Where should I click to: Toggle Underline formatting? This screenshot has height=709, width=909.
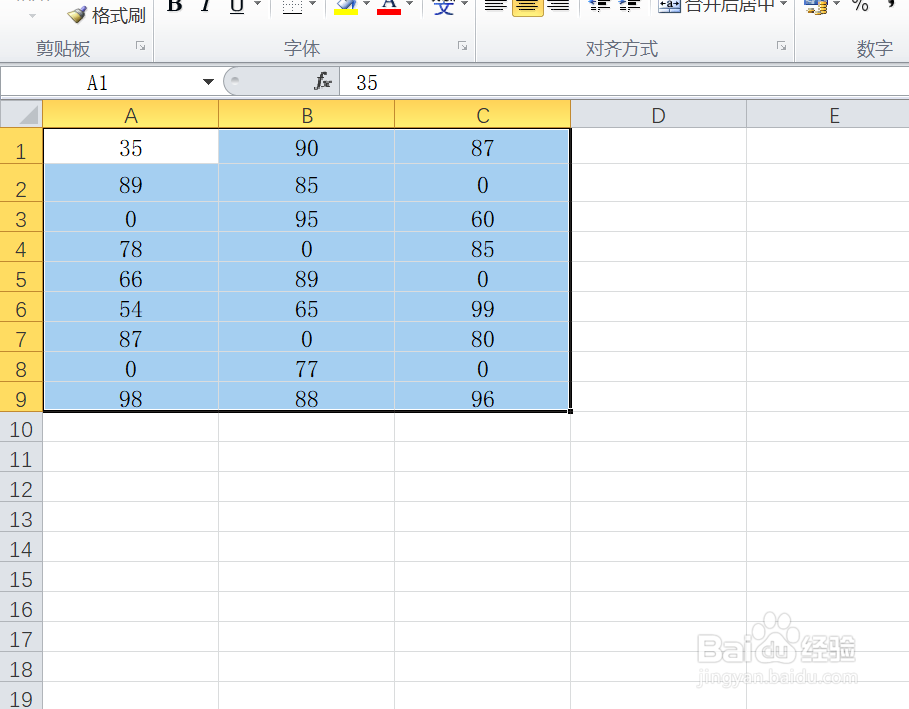pyautogui.click(x=237, y=6)
